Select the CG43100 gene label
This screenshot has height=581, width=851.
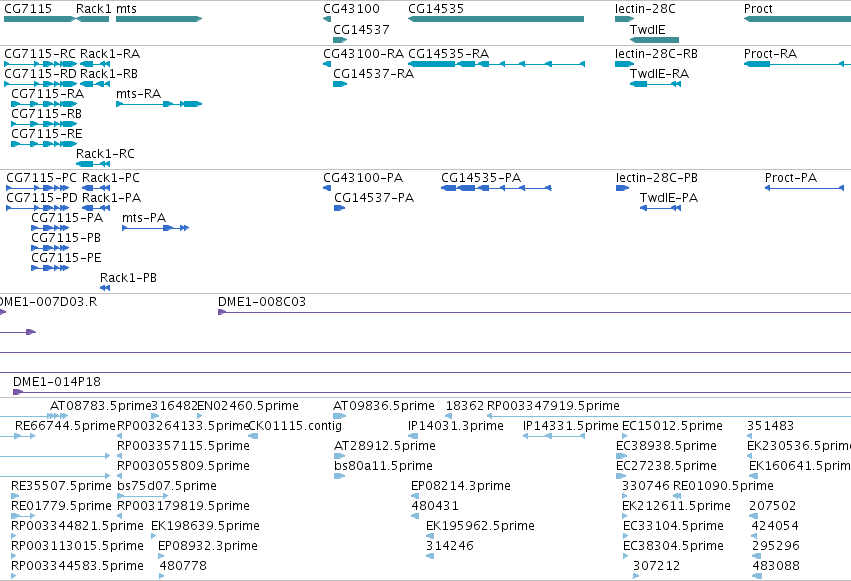(x=351, y=9)
